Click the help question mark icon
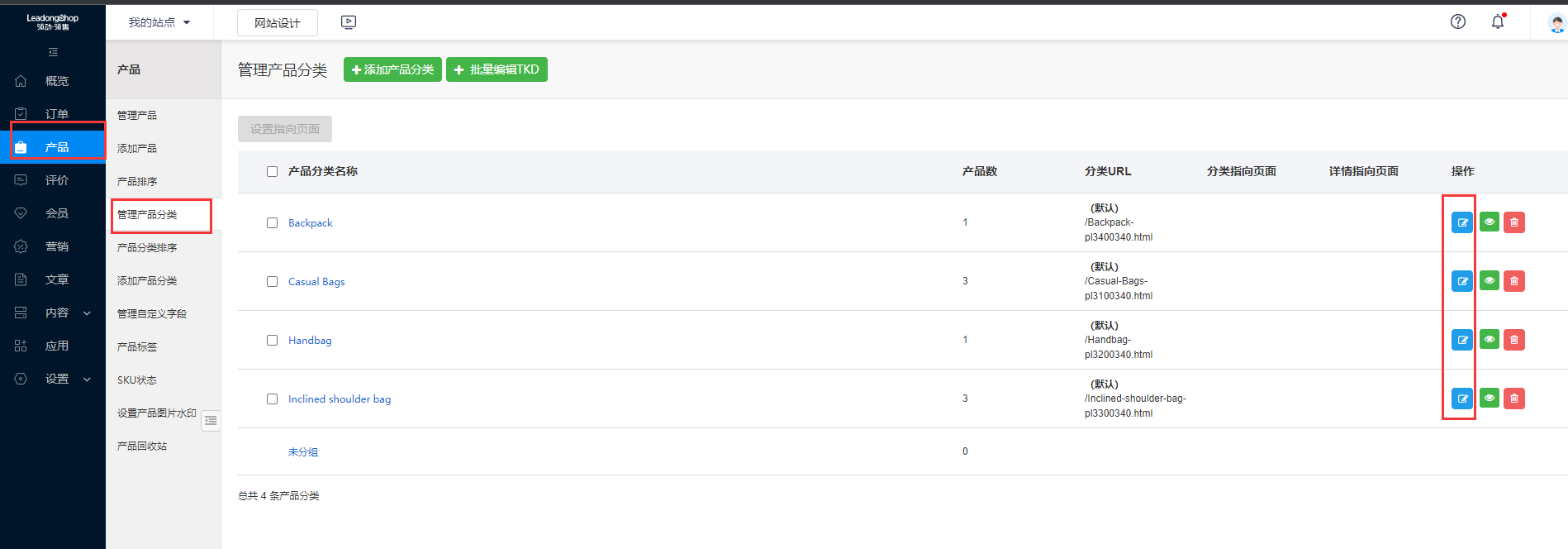Screen dimensions: 1568x549 [x=1457, y=22]
